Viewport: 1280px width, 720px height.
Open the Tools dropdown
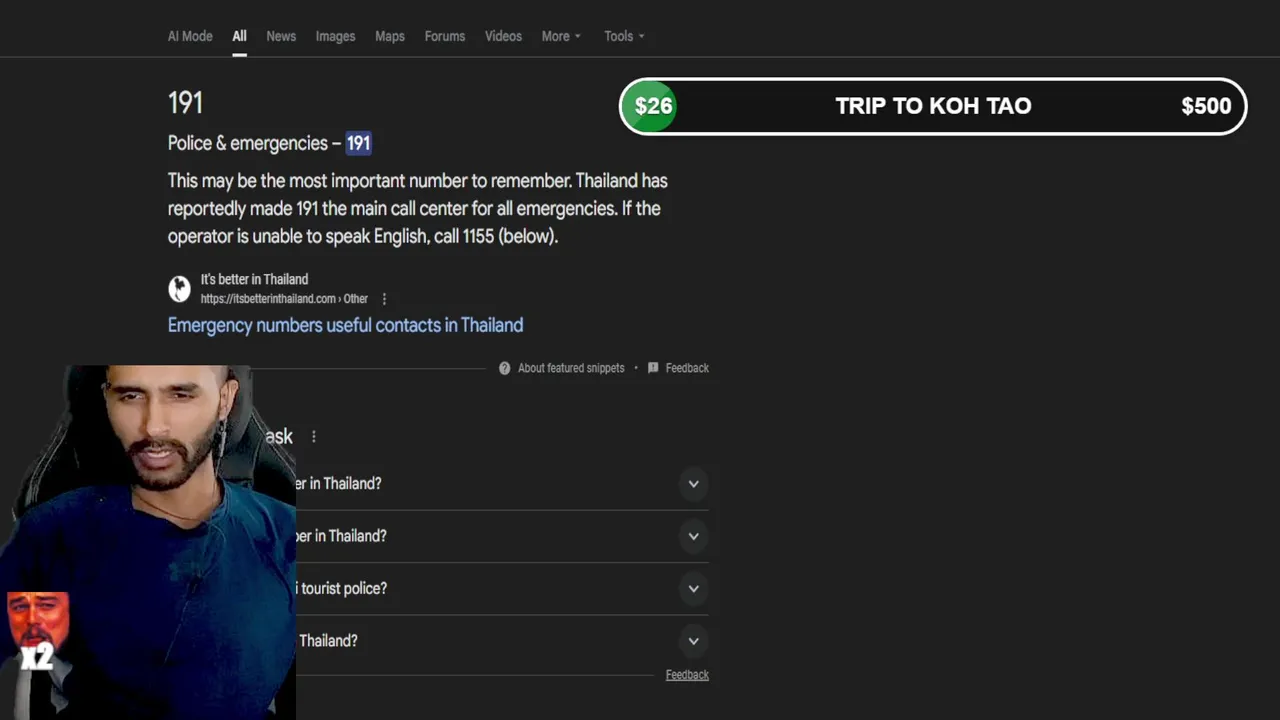pos(624,36)
